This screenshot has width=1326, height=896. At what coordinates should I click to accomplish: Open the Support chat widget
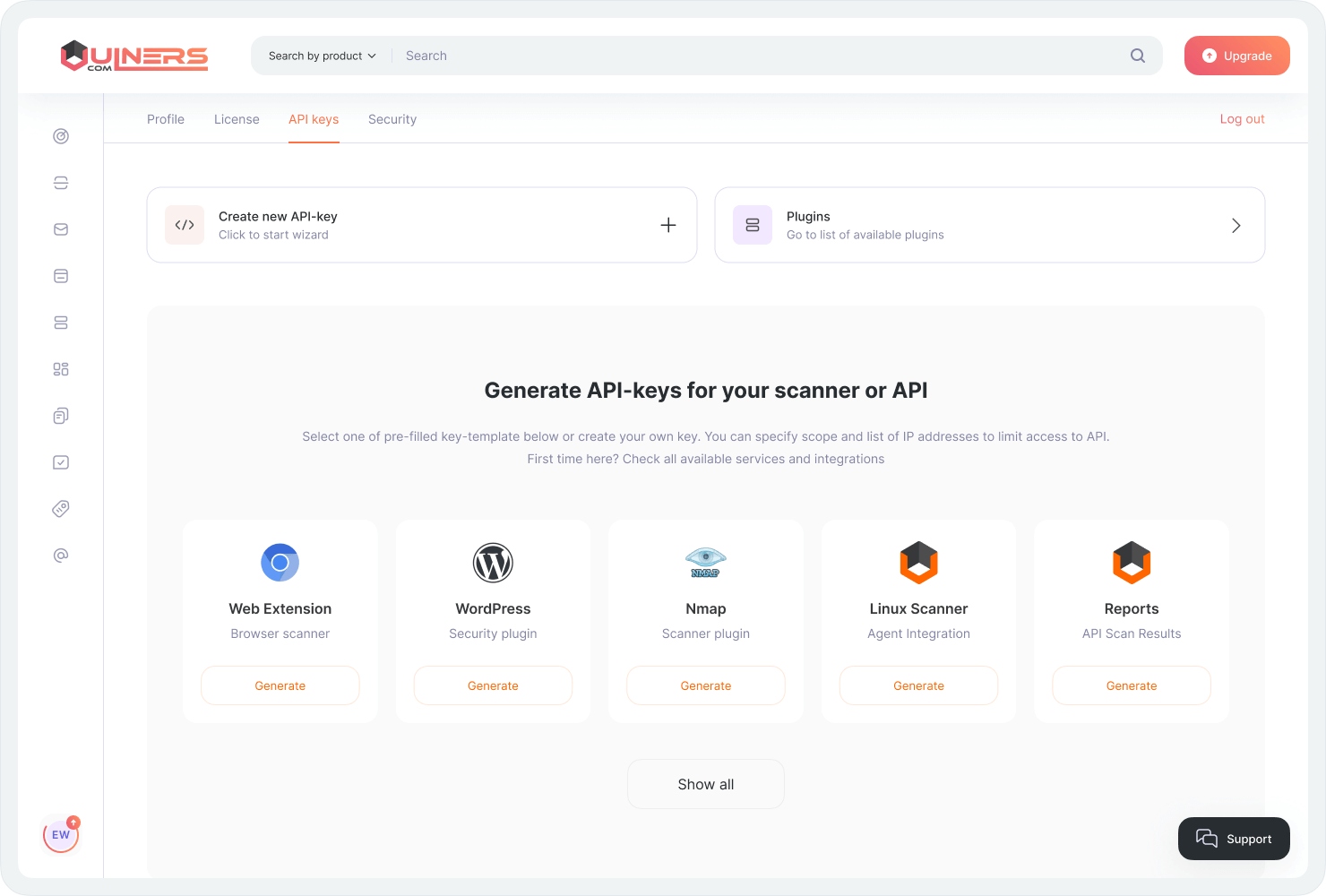pos(1234,839)
